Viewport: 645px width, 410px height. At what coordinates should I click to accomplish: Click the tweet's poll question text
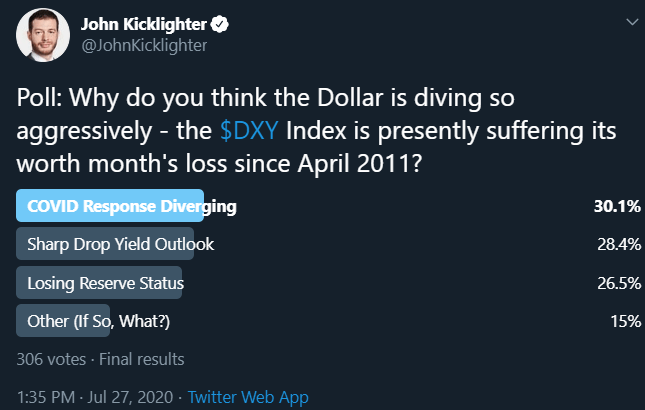click(316, 131)
